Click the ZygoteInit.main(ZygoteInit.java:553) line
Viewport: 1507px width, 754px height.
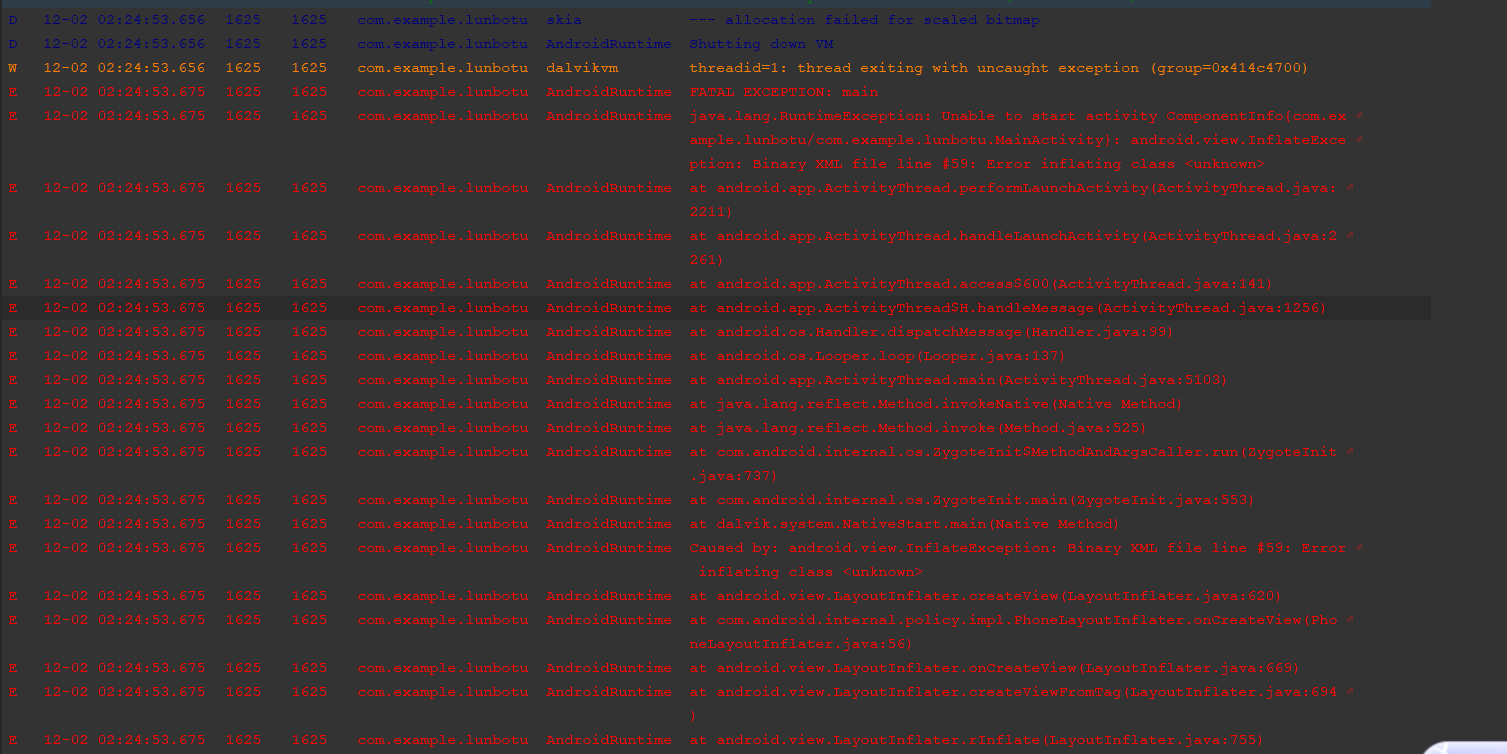pos(972,500)
